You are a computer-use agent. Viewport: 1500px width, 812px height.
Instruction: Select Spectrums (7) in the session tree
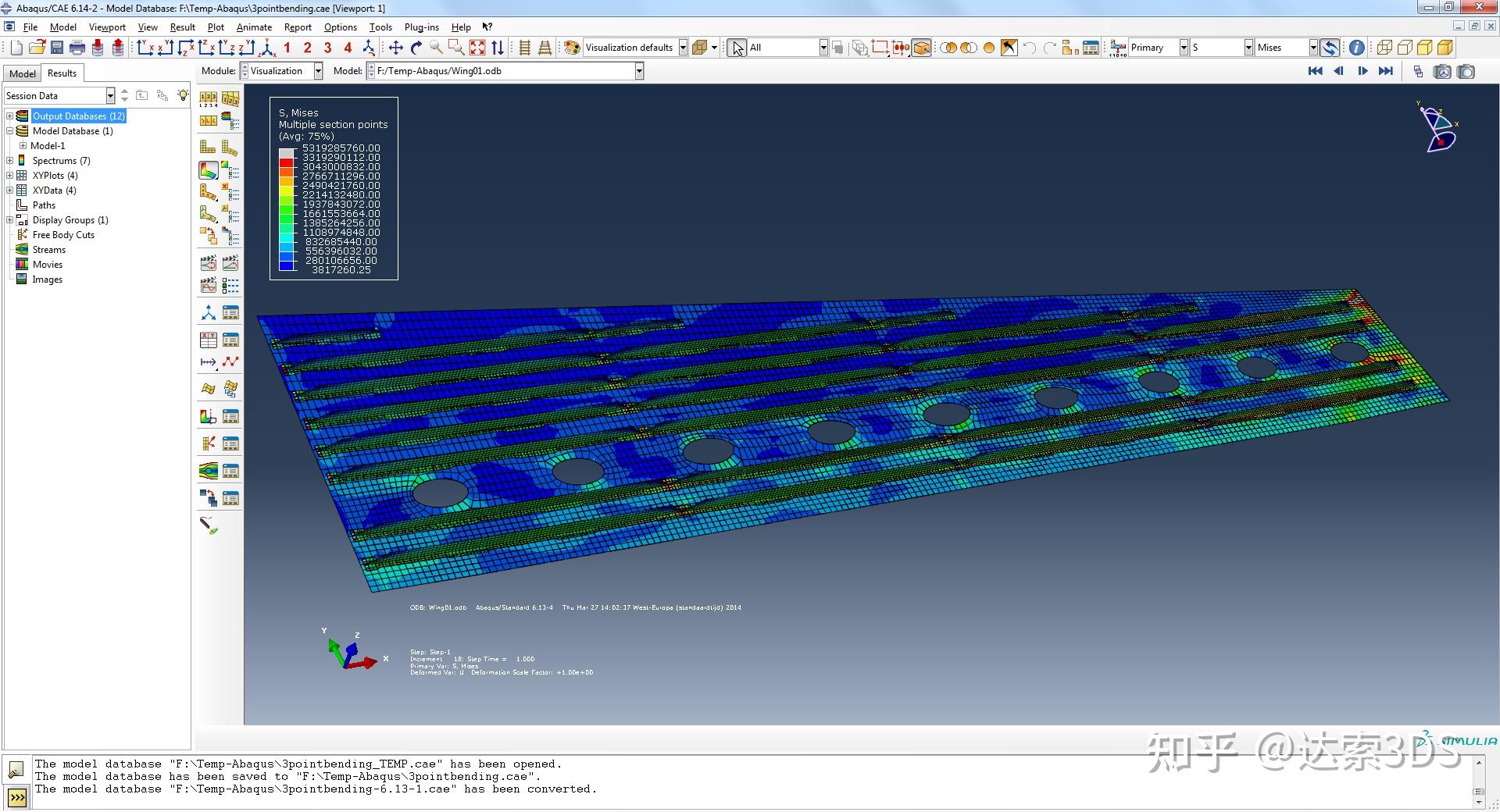pyautogui.click(x=61, y=160)
